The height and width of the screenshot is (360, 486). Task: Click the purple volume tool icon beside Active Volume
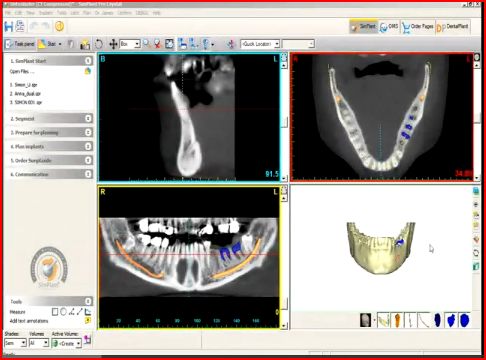pos(87,339)
